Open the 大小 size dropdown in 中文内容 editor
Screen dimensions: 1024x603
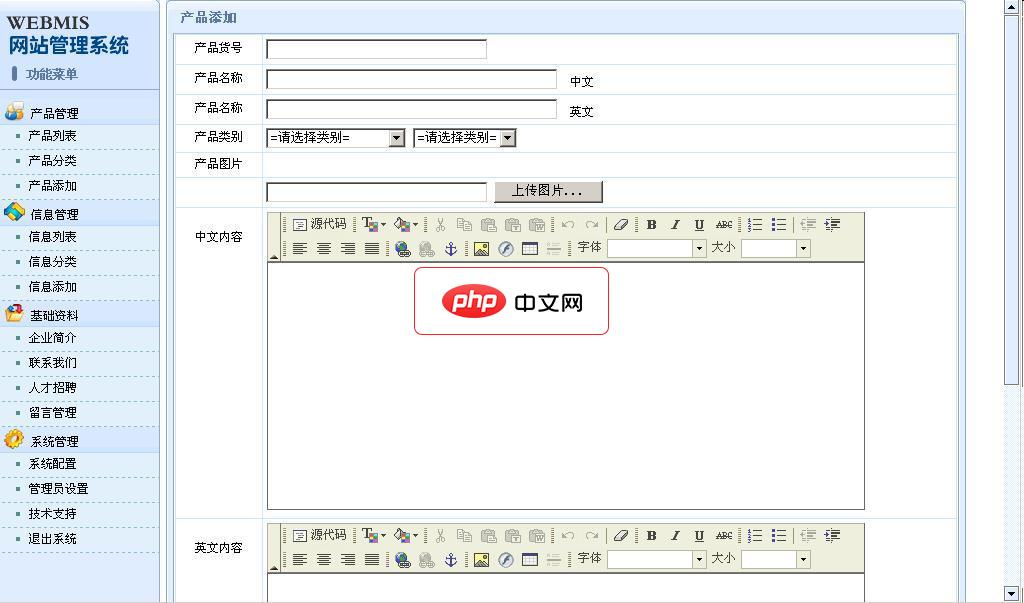(776, 248)
